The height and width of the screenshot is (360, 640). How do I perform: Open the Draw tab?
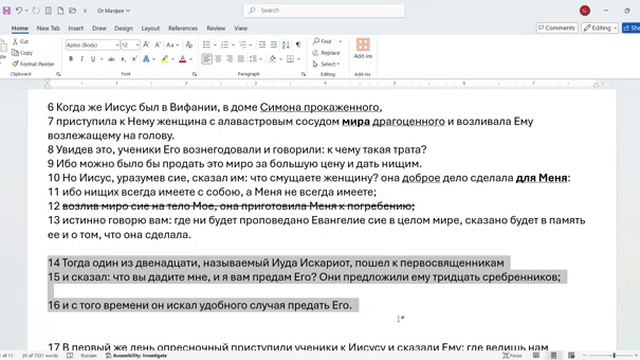tap(99, 28)
